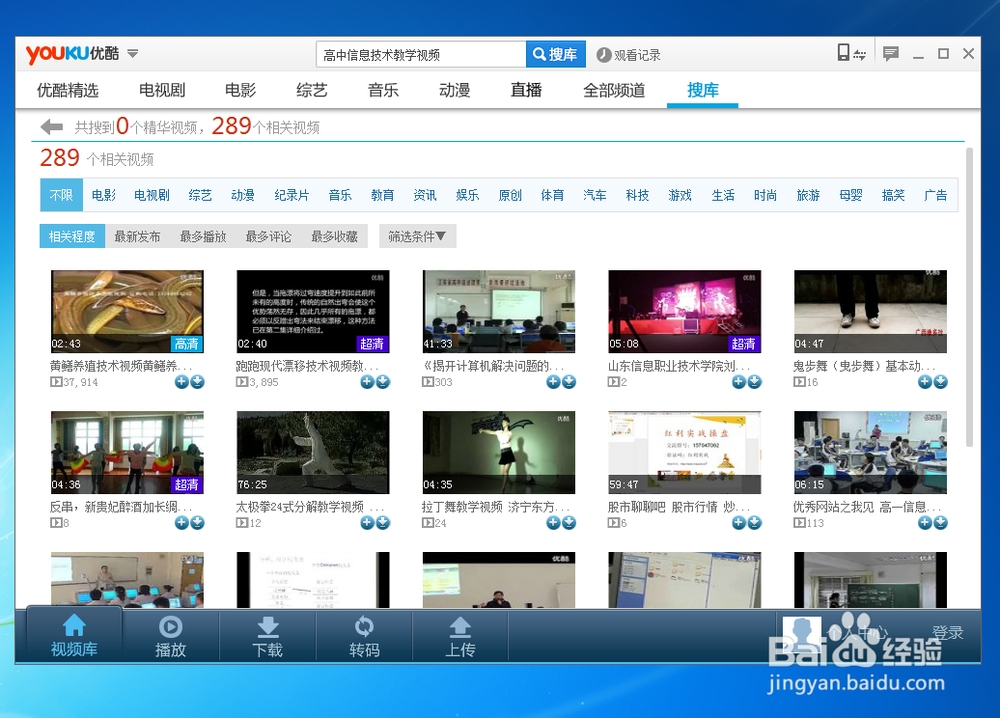
Task: Click 太极拳24式分解教学视频 title
Action: (x=310, y=507)
